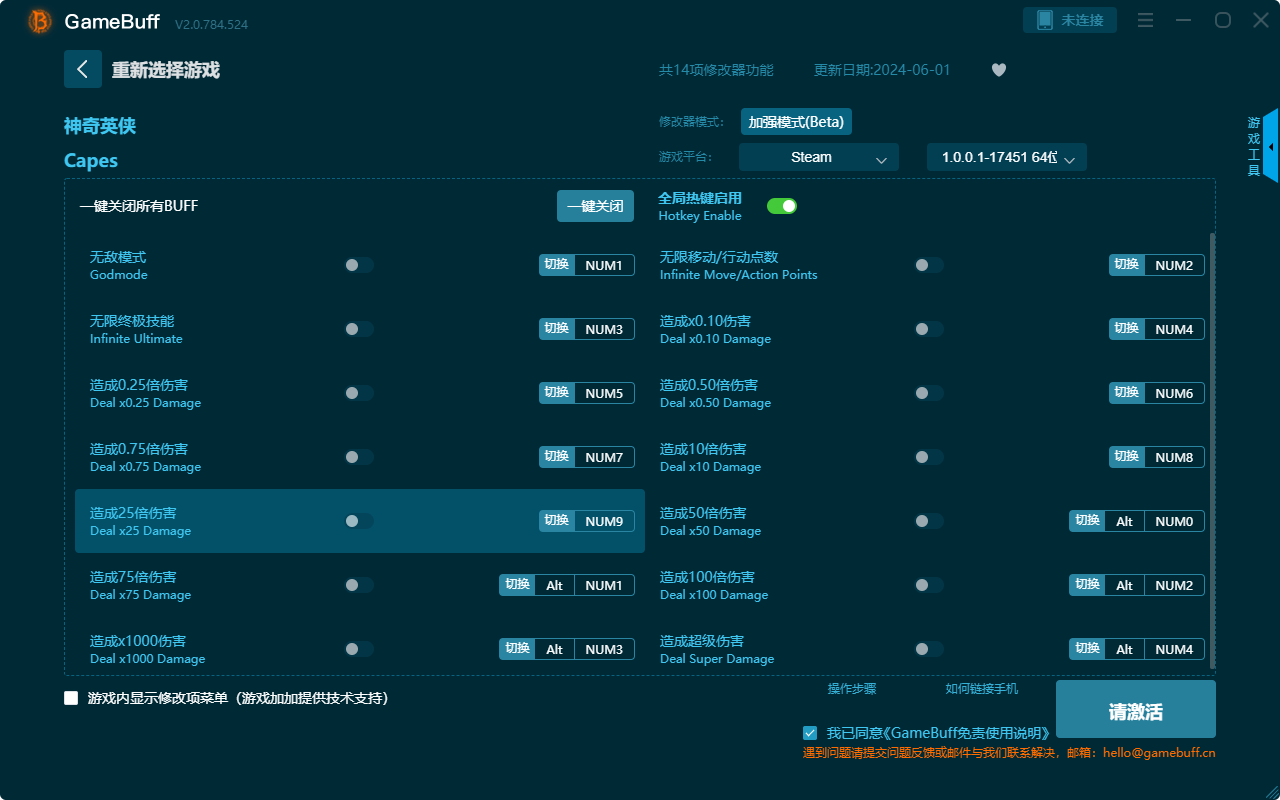The height and width of the screenshot is (800, 1280).
Task: Toggle Deal x75 Damage
Action: pyautogui.click(x=359, y=585)
